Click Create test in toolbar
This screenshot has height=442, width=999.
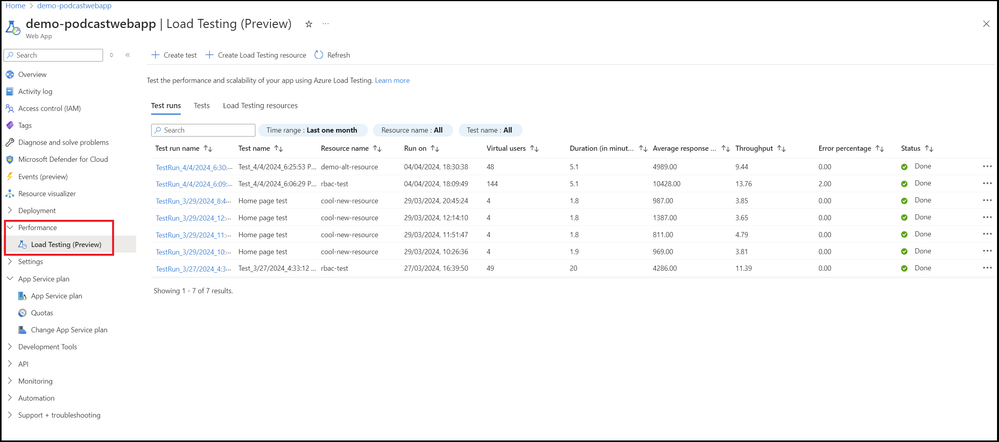click(174, 55)
